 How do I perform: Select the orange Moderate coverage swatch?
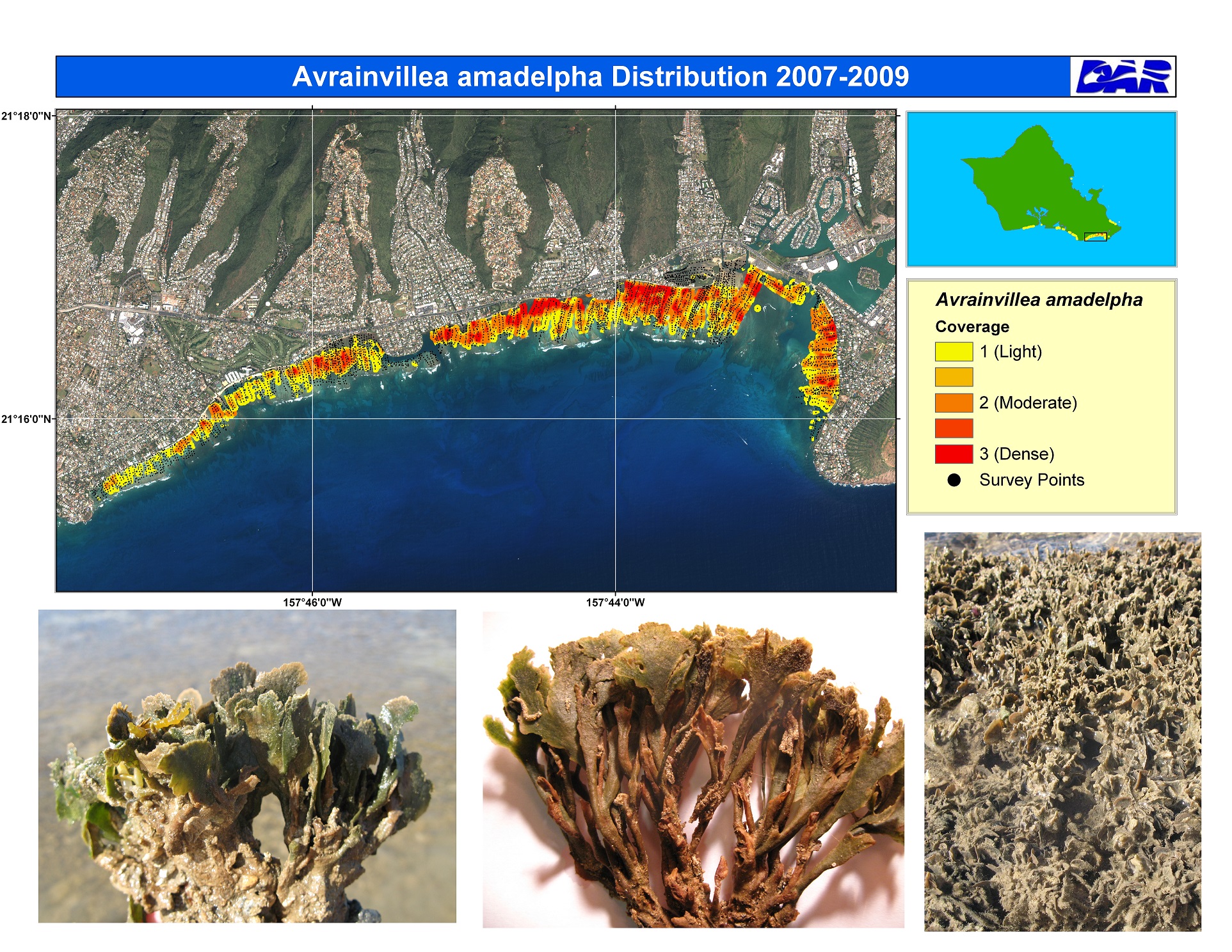pos(954,403)
